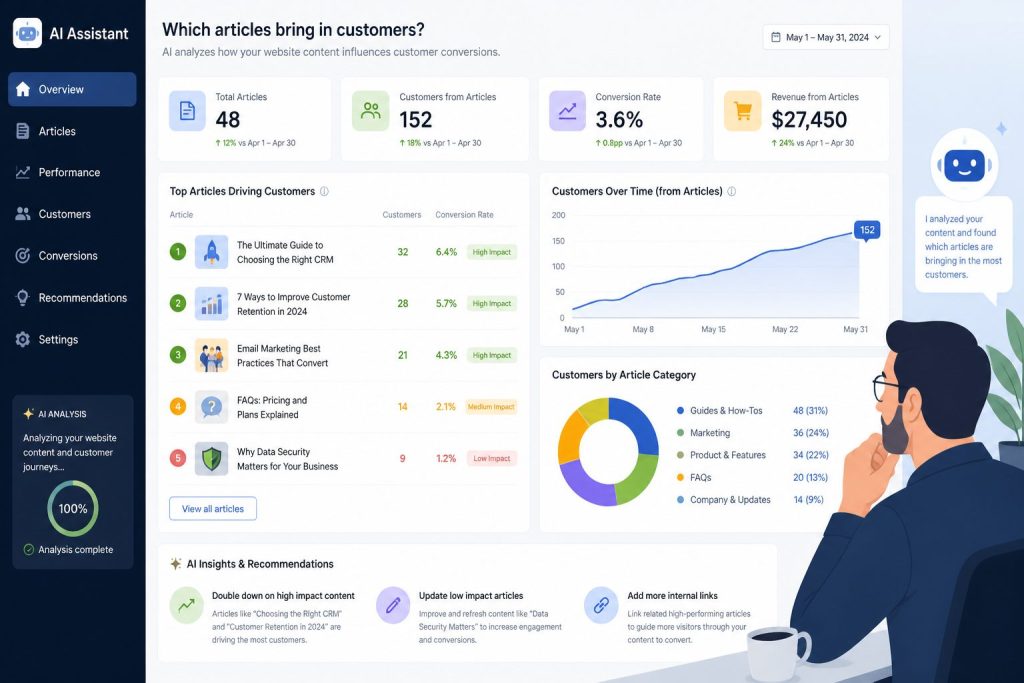Click the 152 data point label on the chart
Screen dimensions: 1024x683
(867, 230)
